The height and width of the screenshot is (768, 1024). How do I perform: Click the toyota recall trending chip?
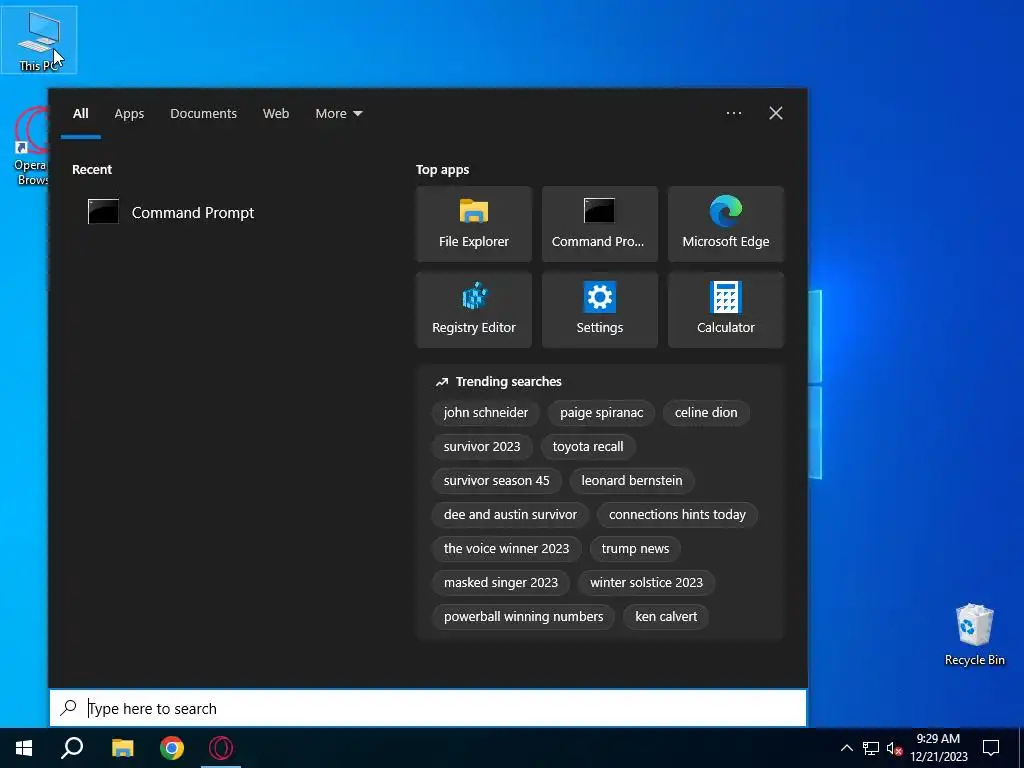pyautogui.click(x=588, y=447)
